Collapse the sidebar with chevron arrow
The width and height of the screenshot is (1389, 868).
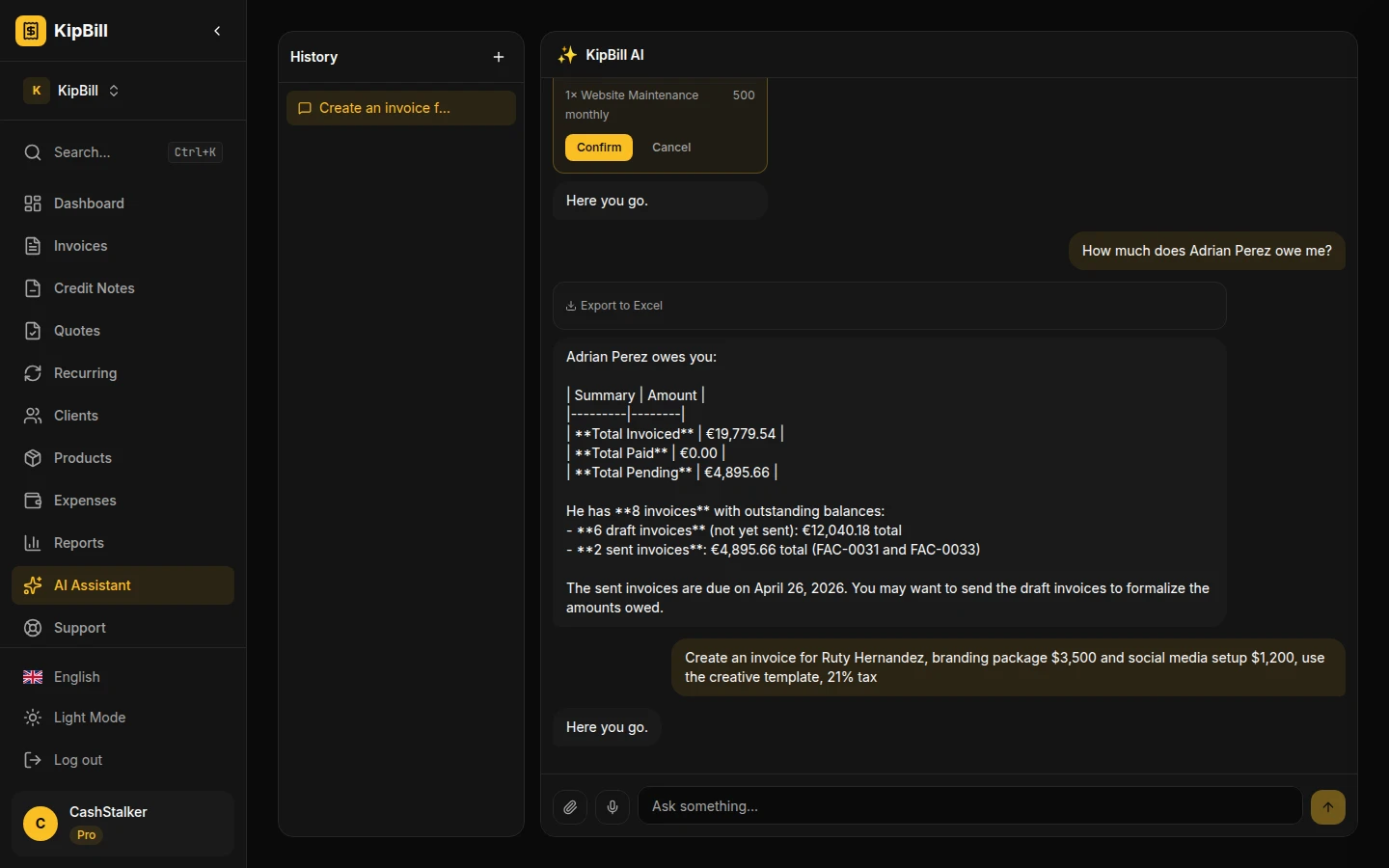(x=217, y=31)
